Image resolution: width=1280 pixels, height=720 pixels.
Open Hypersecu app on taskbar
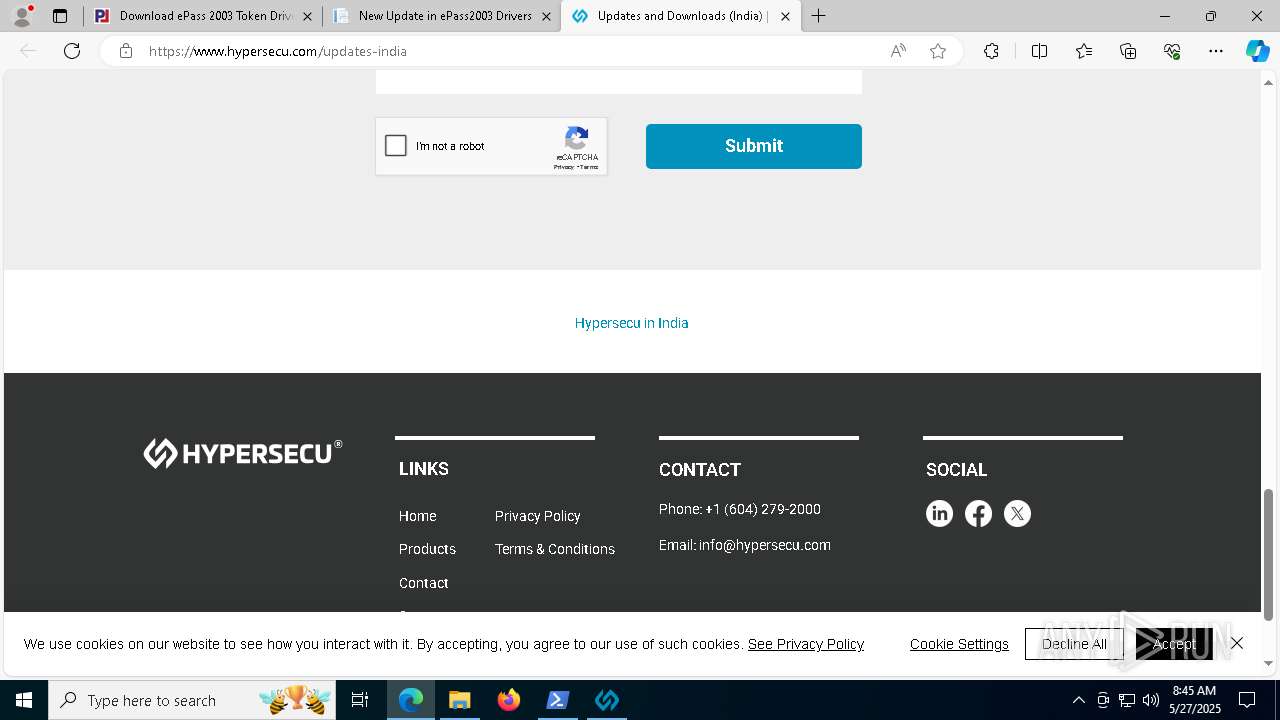[607, 700]
